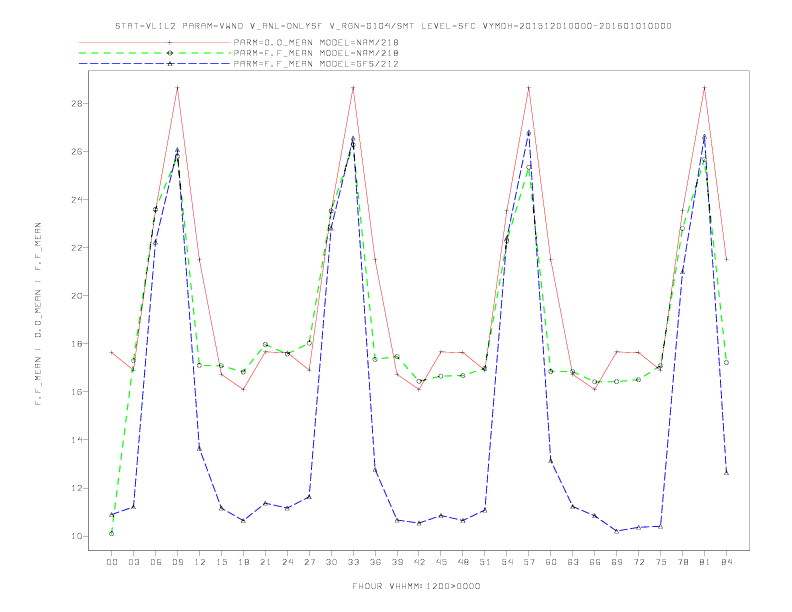792x612 pixels.
Task: Click x-axis tick label 09
Action: 177,562
